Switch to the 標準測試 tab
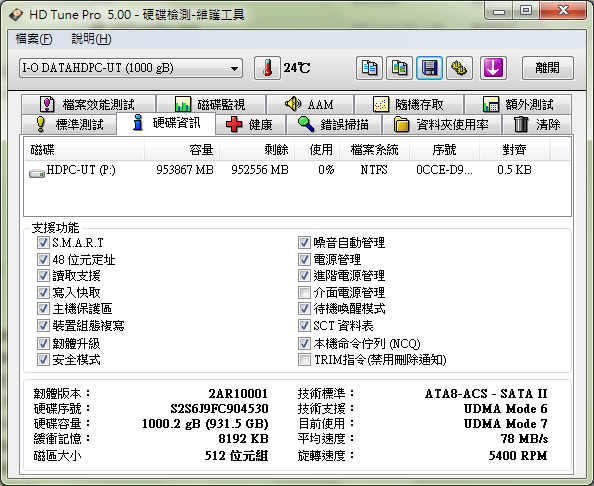 click(69, 124)
